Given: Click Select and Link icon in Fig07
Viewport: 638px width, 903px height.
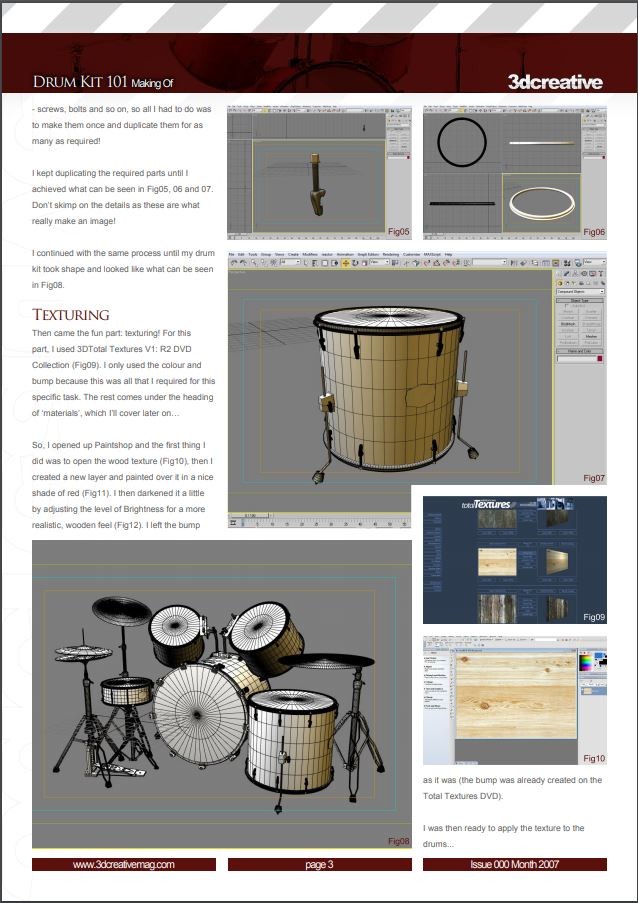Looking at the screenshot, I should pyautogui.click(x=254, y=263).
